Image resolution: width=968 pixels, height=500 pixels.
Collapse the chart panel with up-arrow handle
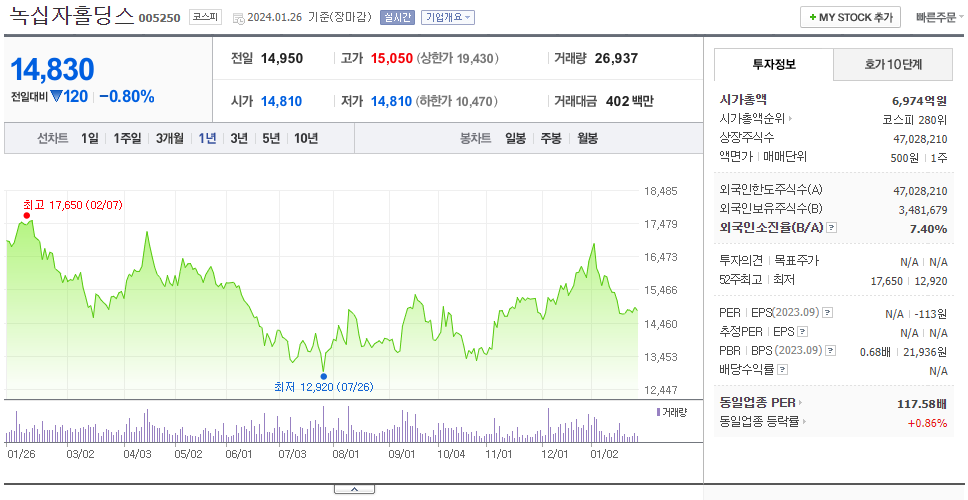354,490
